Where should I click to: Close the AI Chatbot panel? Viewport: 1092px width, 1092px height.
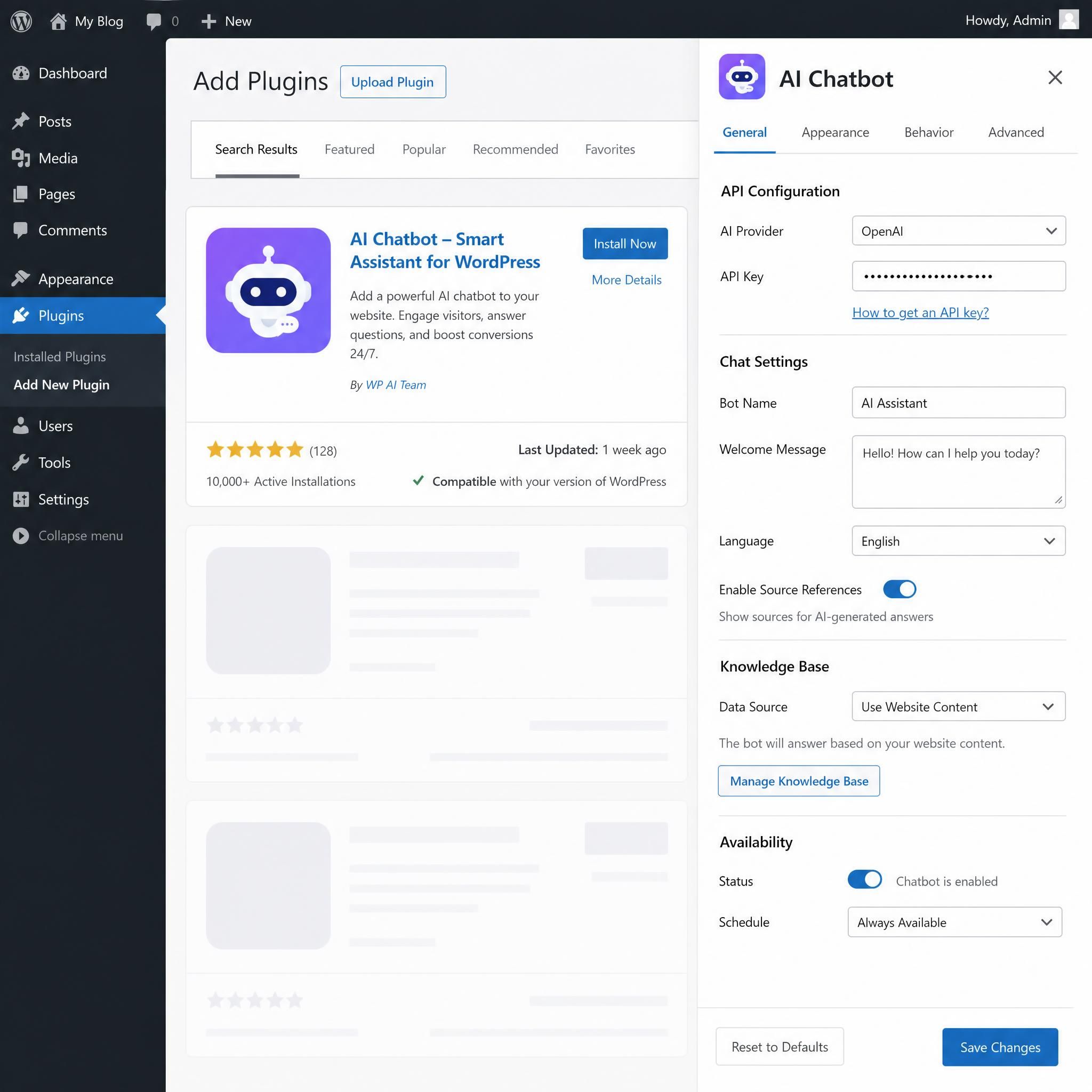1055,77
